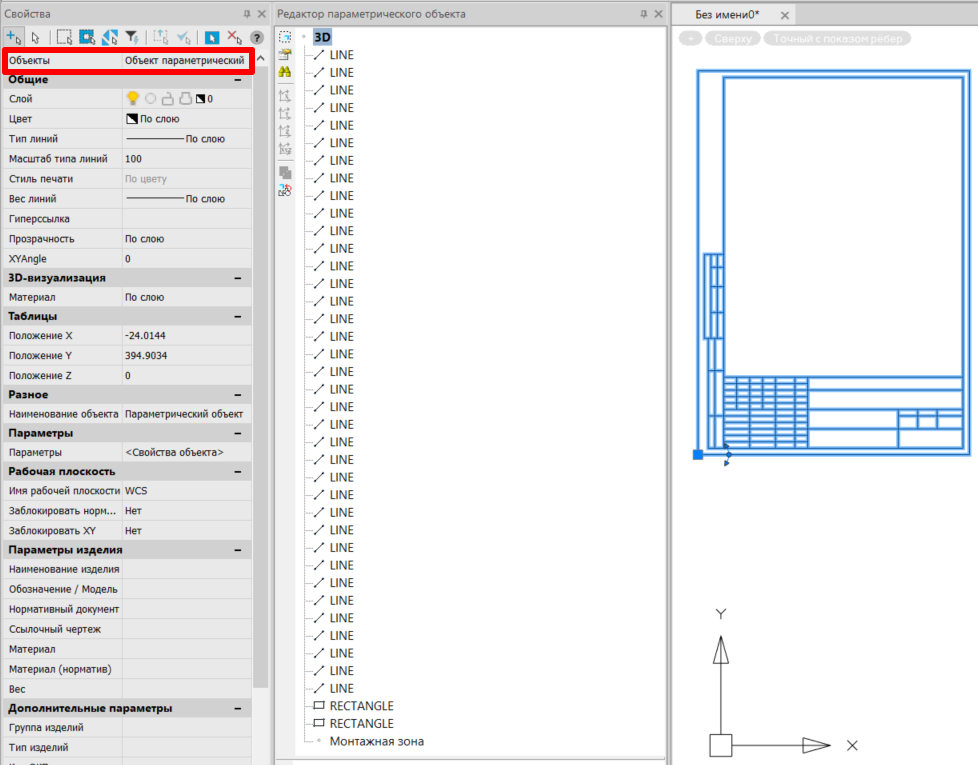Switch to the Без имени0* document tab
This screenshot has width=978, height=765.
coord(728,15)
